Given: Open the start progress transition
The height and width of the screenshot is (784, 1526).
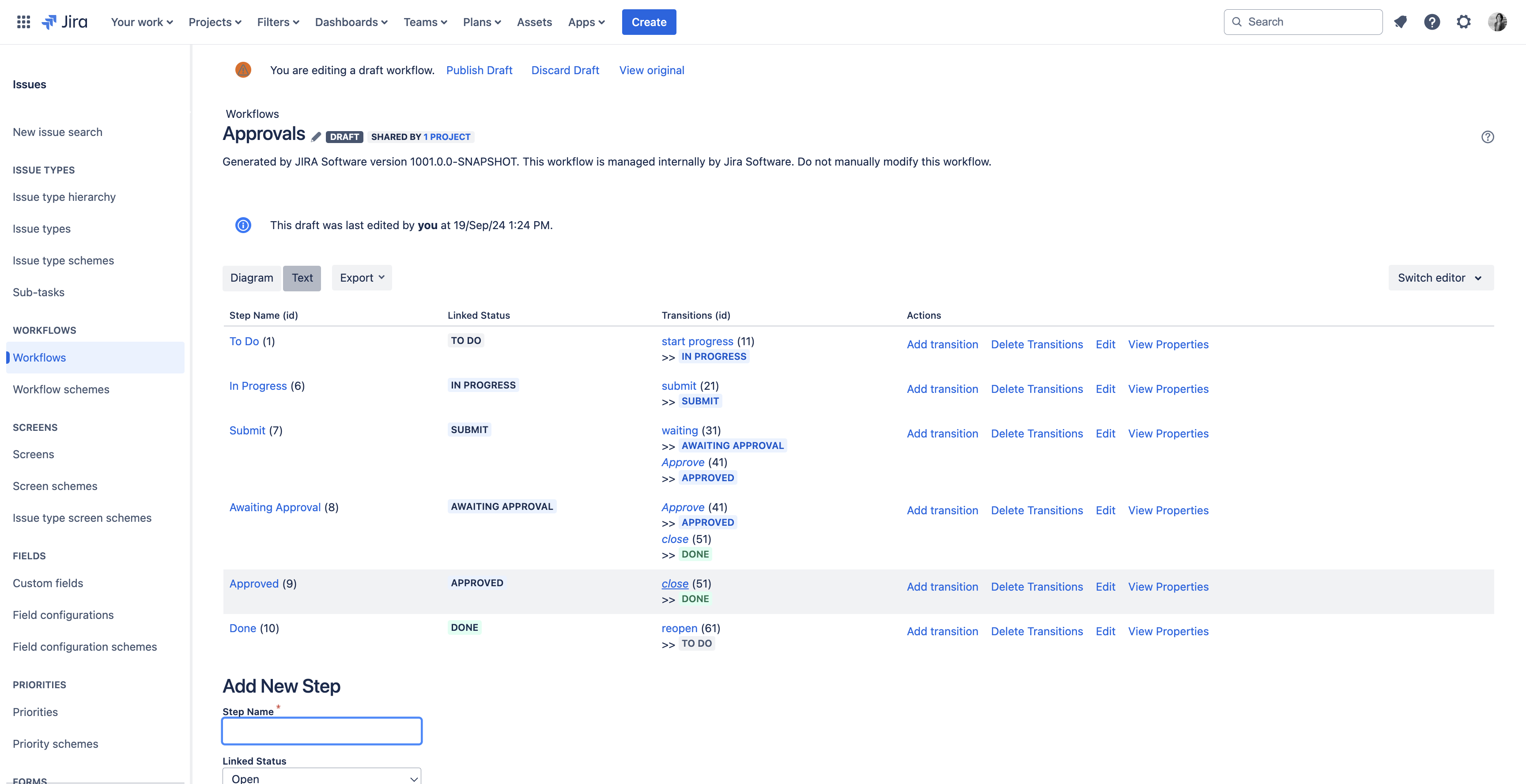Looking at the screenshot, I should tap(697, 341).
